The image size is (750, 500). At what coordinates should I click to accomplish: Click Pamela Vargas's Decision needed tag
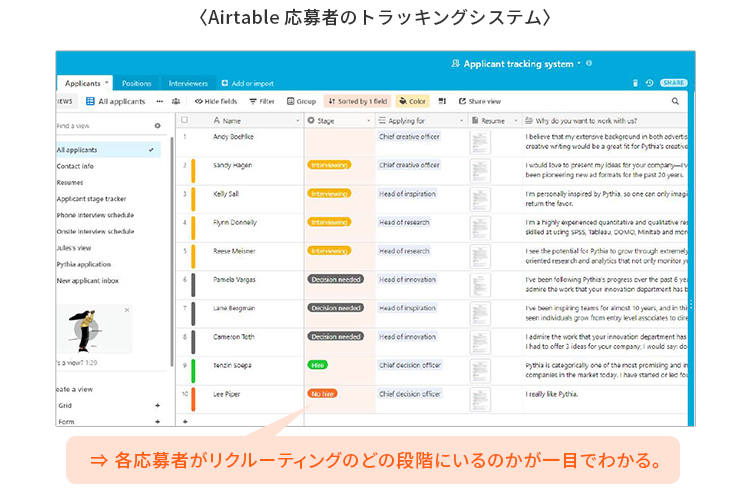335,279
